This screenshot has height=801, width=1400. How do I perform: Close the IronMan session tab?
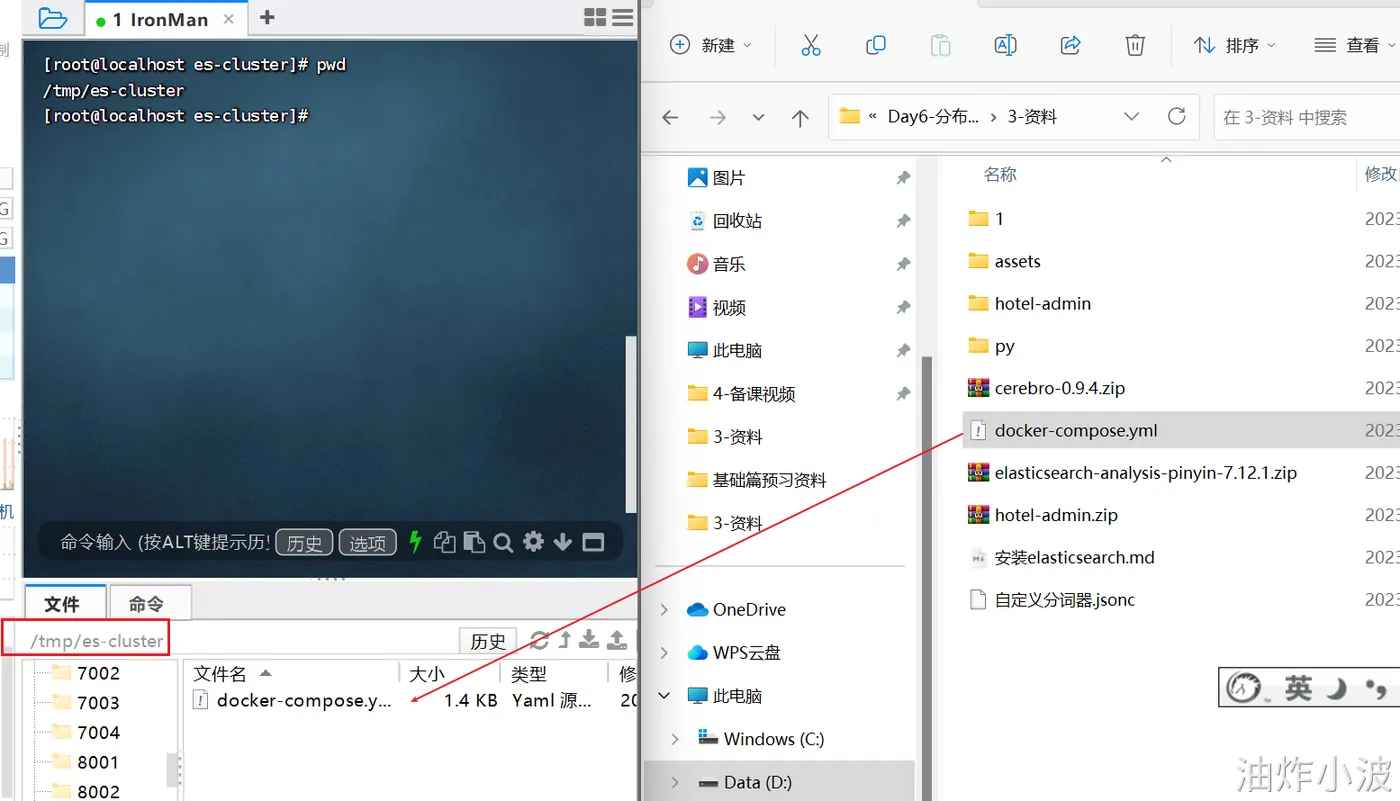(x=229, y=19)
